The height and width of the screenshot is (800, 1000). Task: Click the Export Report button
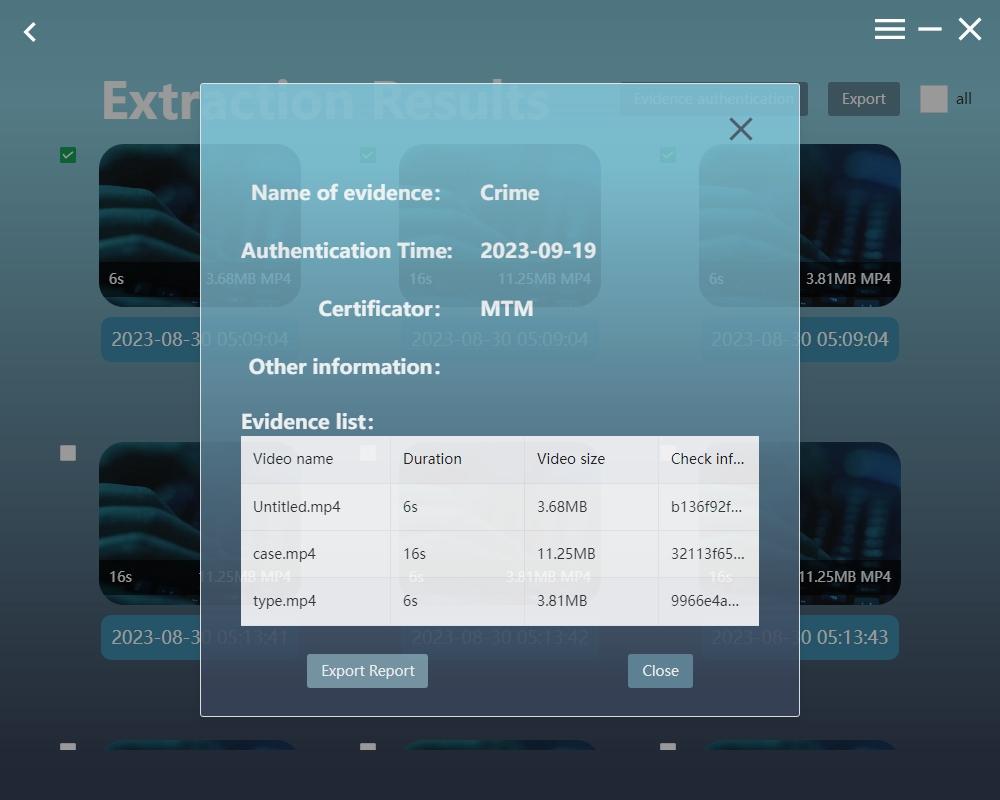[x=367, y=671]
